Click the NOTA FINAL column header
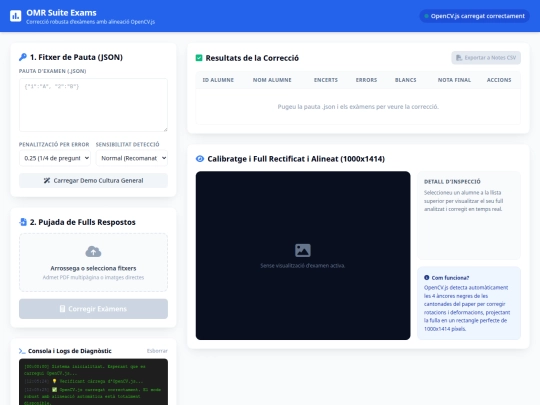This screenshot has height=405, width=540. 454,80
